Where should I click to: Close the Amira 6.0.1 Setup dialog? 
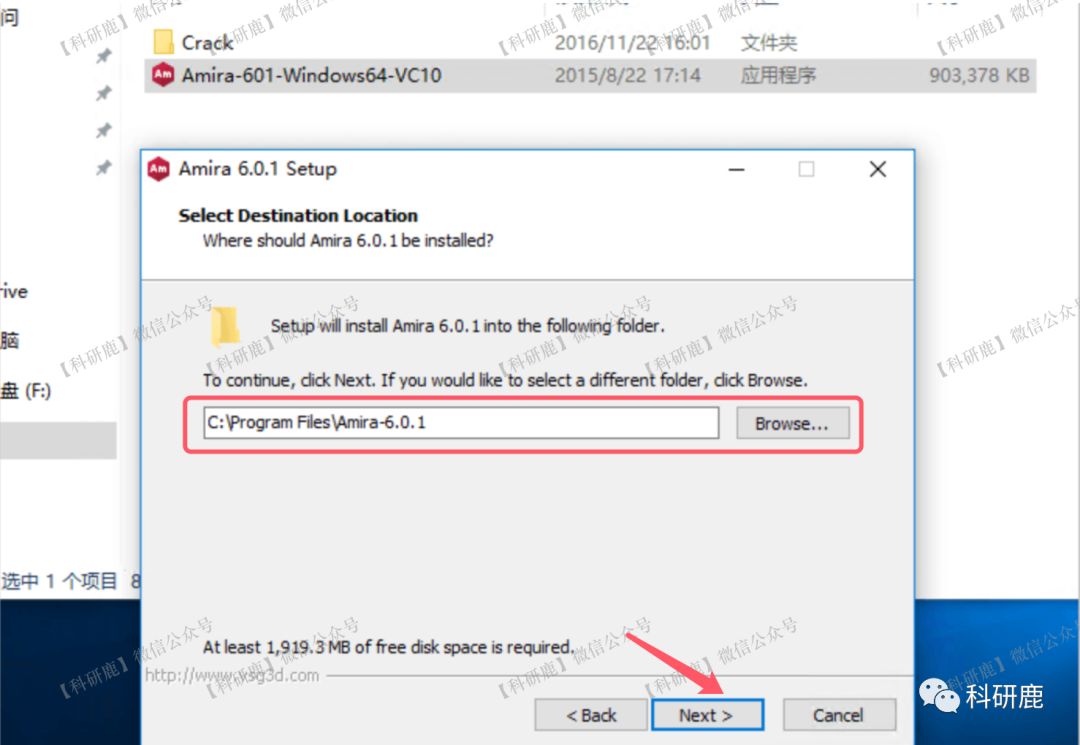[878, 169]
